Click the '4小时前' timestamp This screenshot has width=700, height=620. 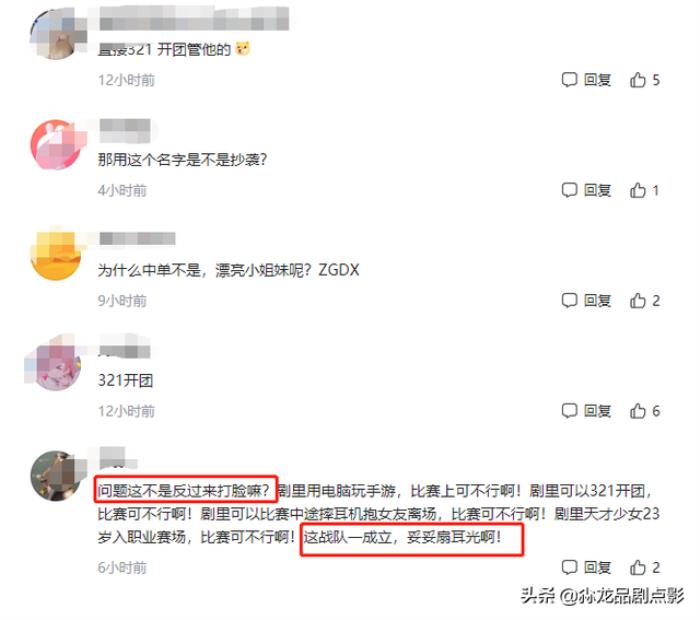pos(122,191)
